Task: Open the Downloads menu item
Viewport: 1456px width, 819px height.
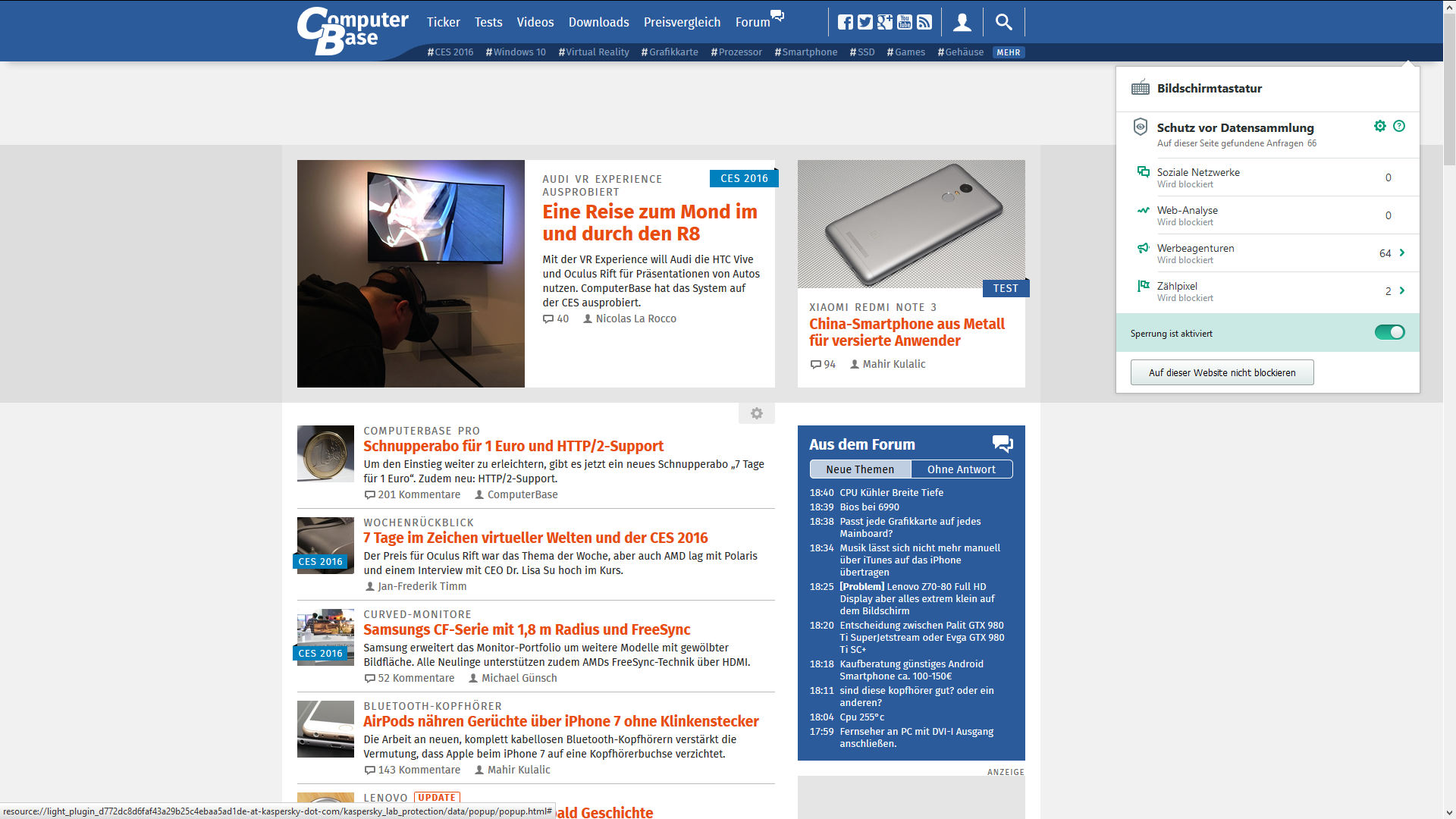Action: click(x=598, y=22)
